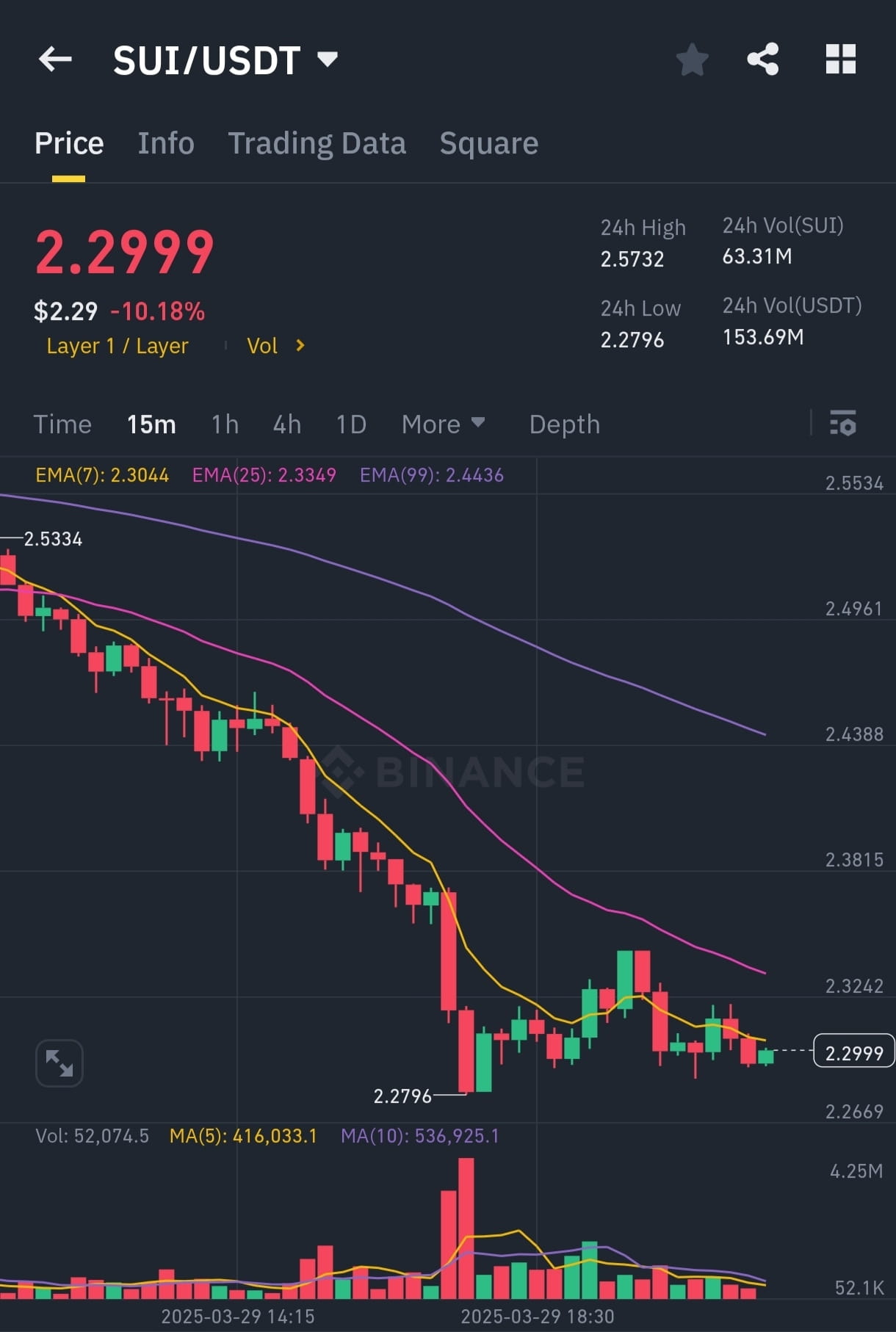Screen dimensions: 896x1332
Task: Switch the chart to 1D timeframe
Action: (350, 424)
